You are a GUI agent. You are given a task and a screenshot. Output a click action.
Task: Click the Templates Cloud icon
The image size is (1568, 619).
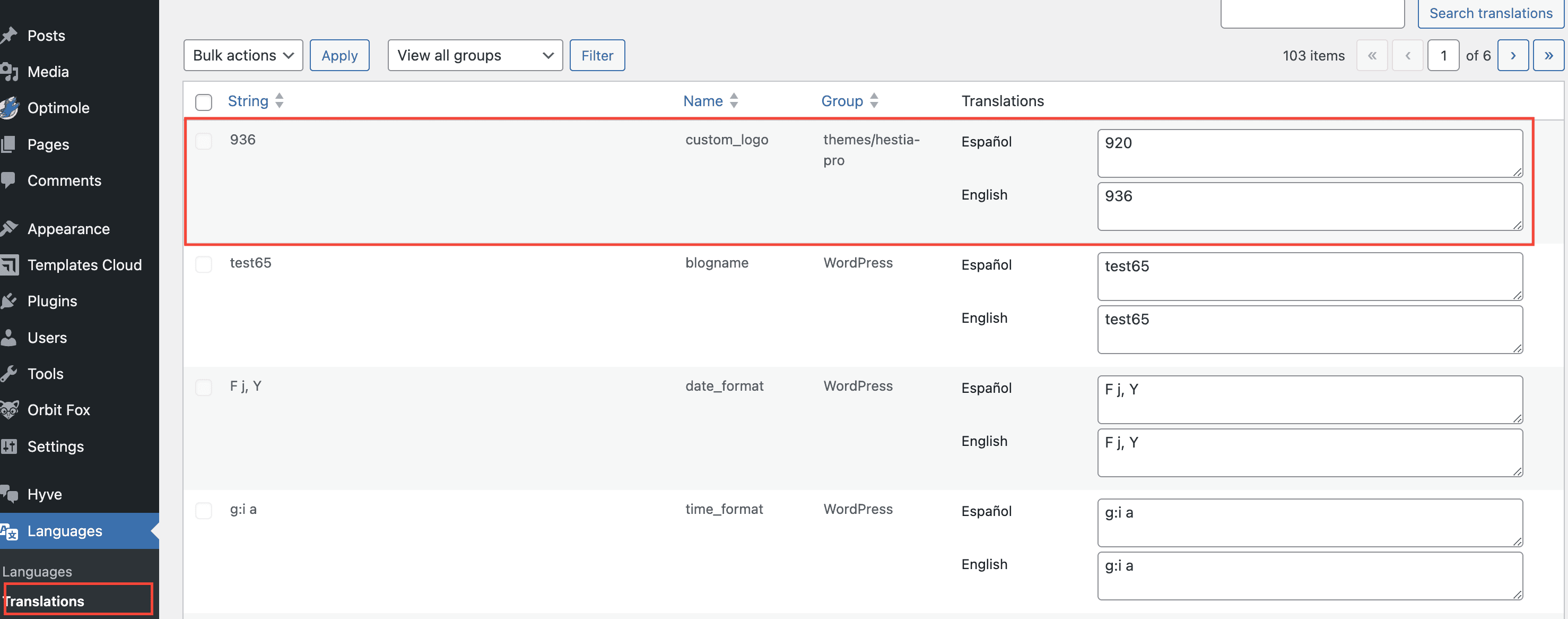pos(8,265)
